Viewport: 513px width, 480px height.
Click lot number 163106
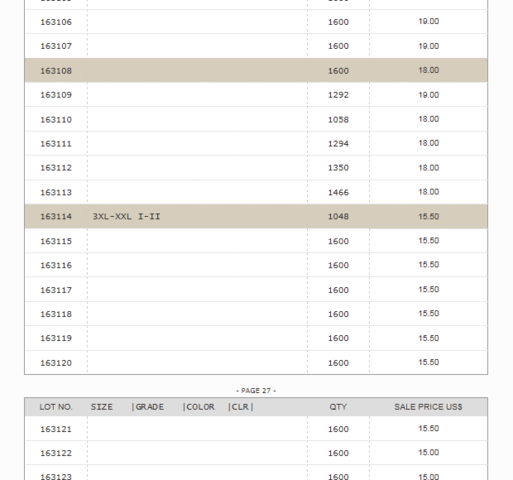56,22
